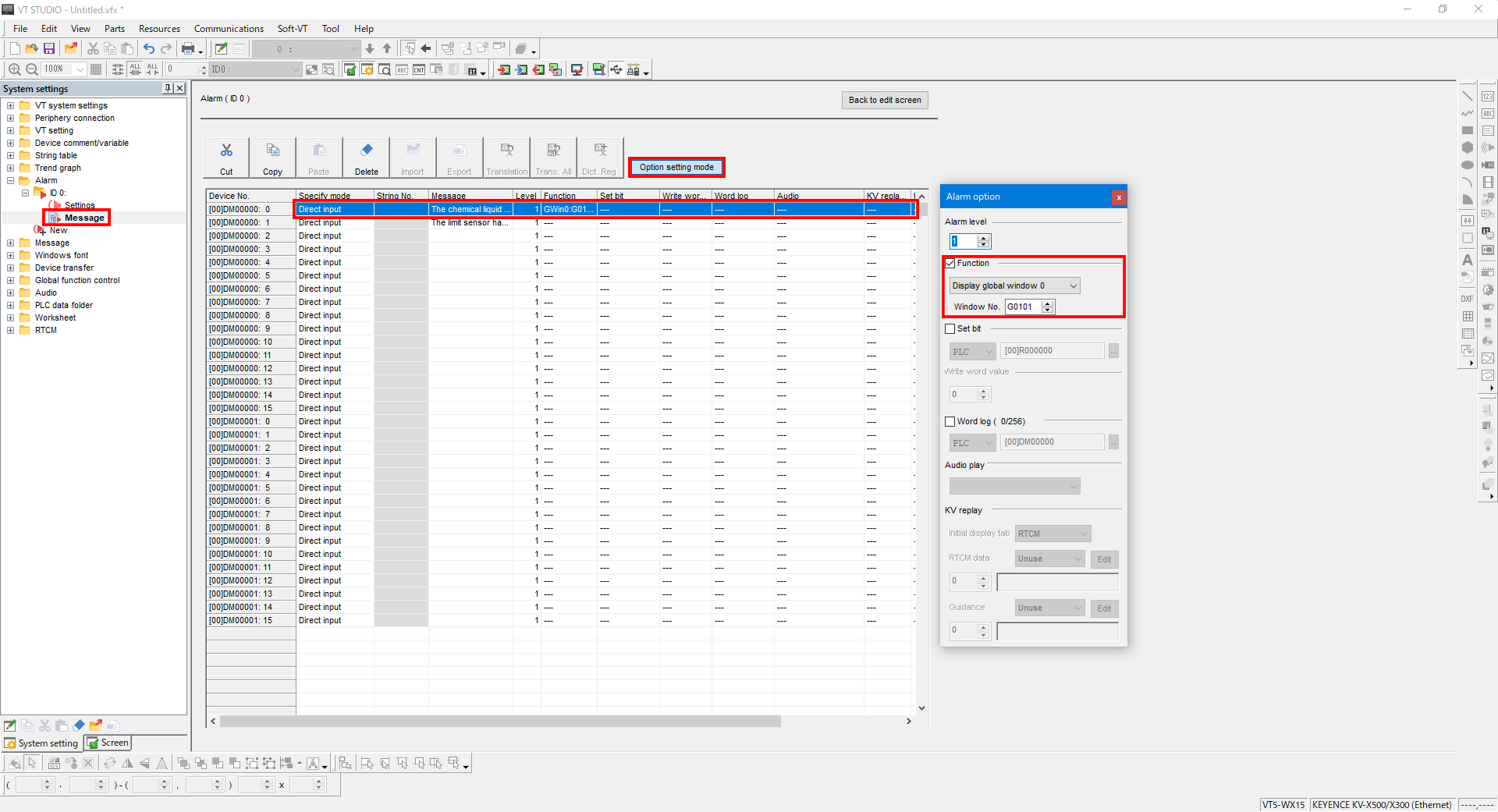Click the Undo arrow icon
Screen dimensions: 1498x812
tap(148, 48)
